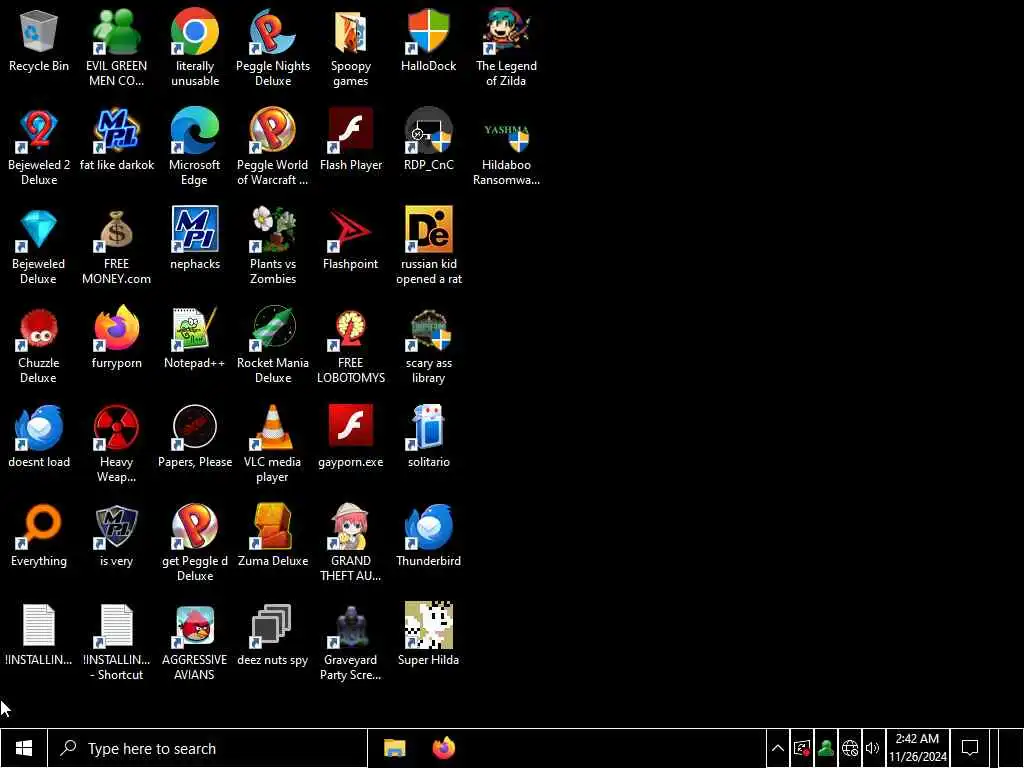Viewport: 1024px width, 768px height.
Task: Select the scary ass library icon
Action: (428, 345)
